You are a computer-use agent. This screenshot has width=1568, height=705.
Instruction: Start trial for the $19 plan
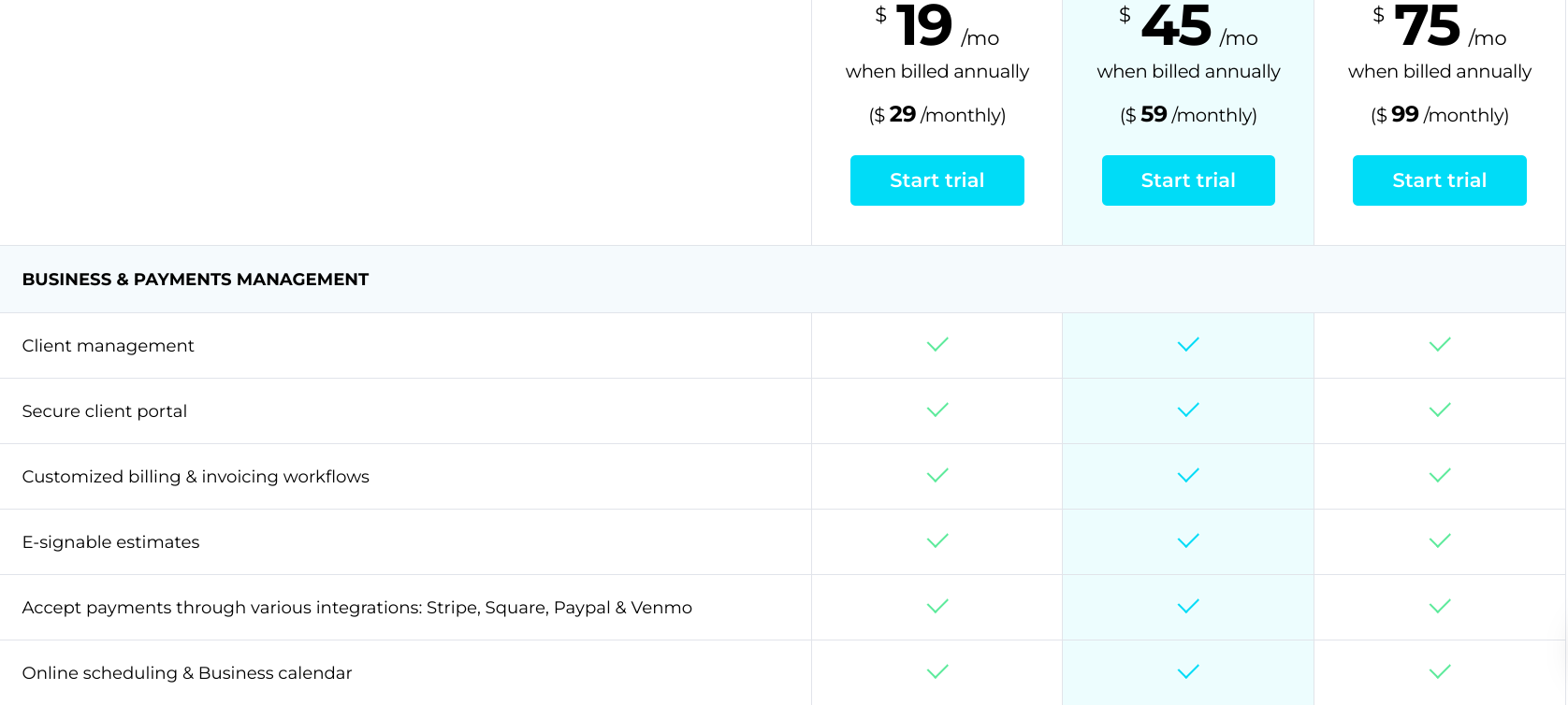click(x=936, y=180)
